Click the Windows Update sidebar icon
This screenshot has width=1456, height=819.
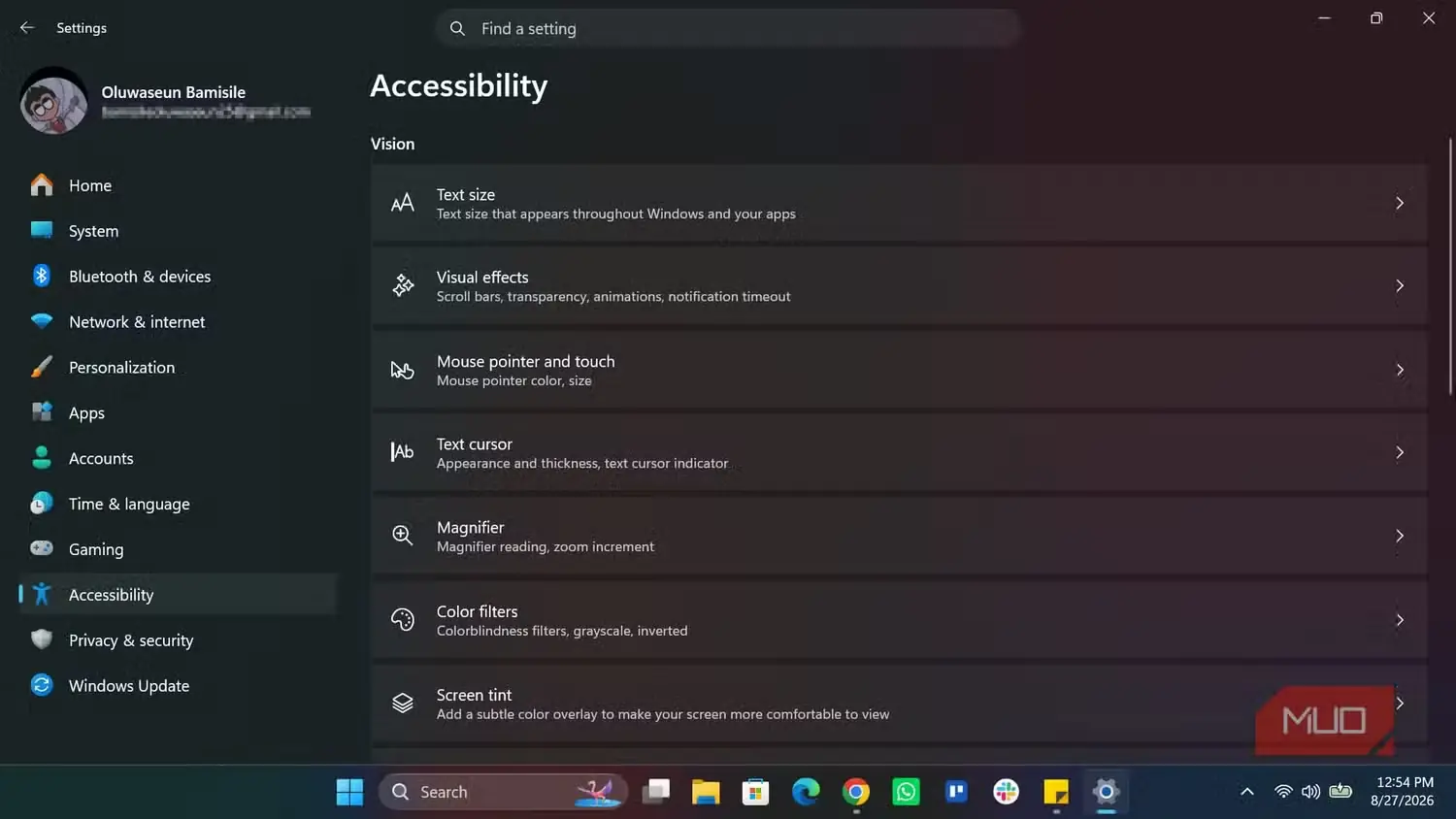[x=42, y=685]
